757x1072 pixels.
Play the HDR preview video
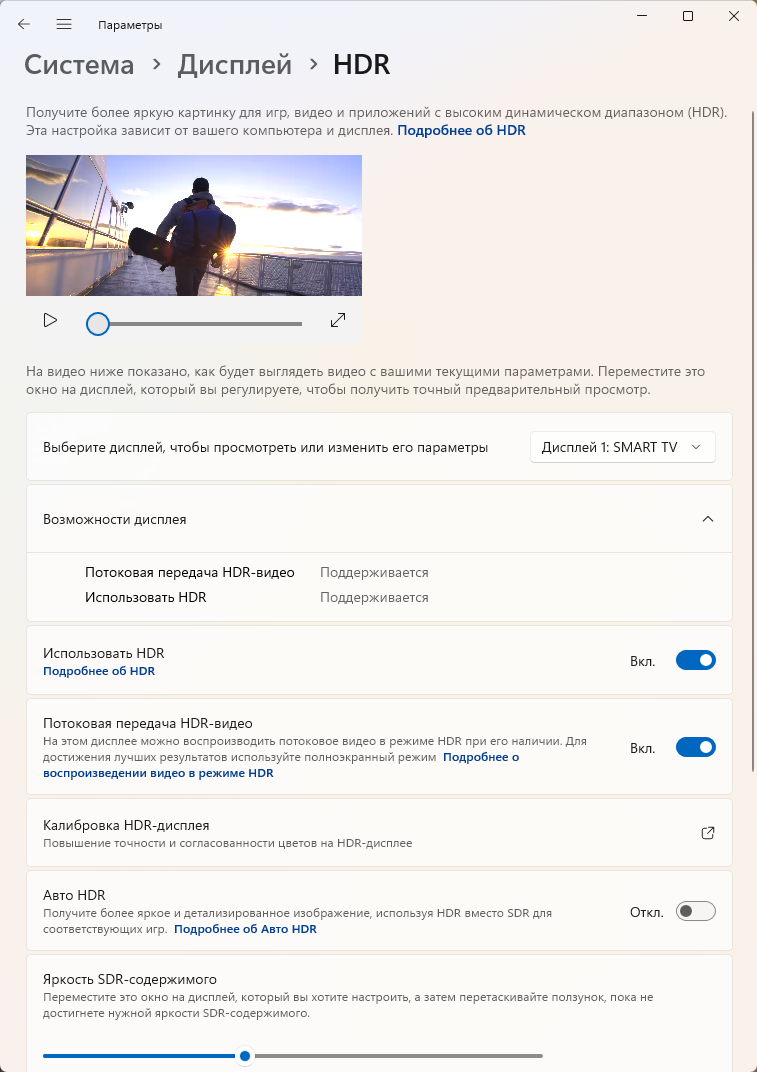(x=50, y=320)
